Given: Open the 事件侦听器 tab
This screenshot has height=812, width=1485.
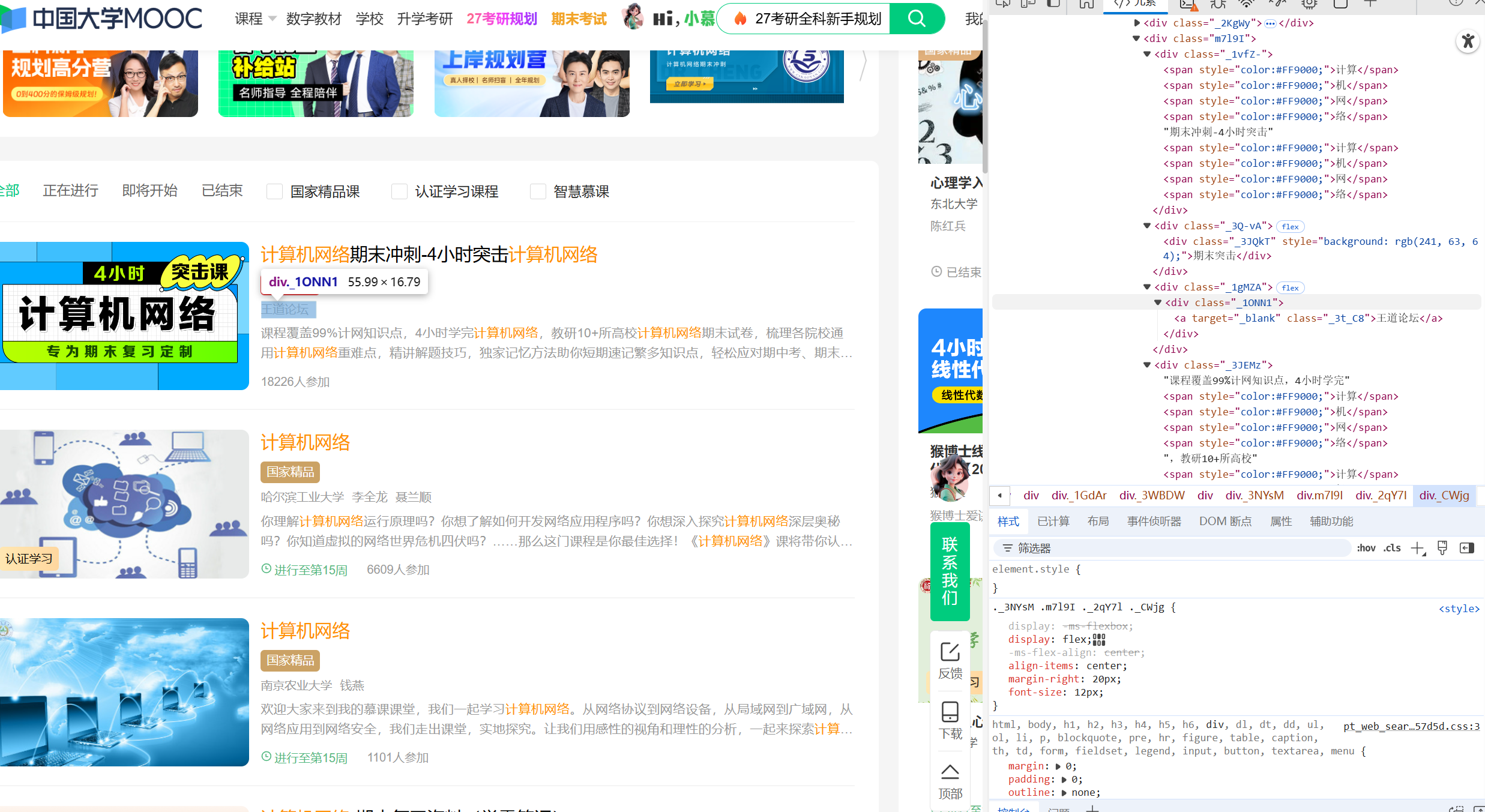Looking at the screenshot, I should [x=1153, y=521].
